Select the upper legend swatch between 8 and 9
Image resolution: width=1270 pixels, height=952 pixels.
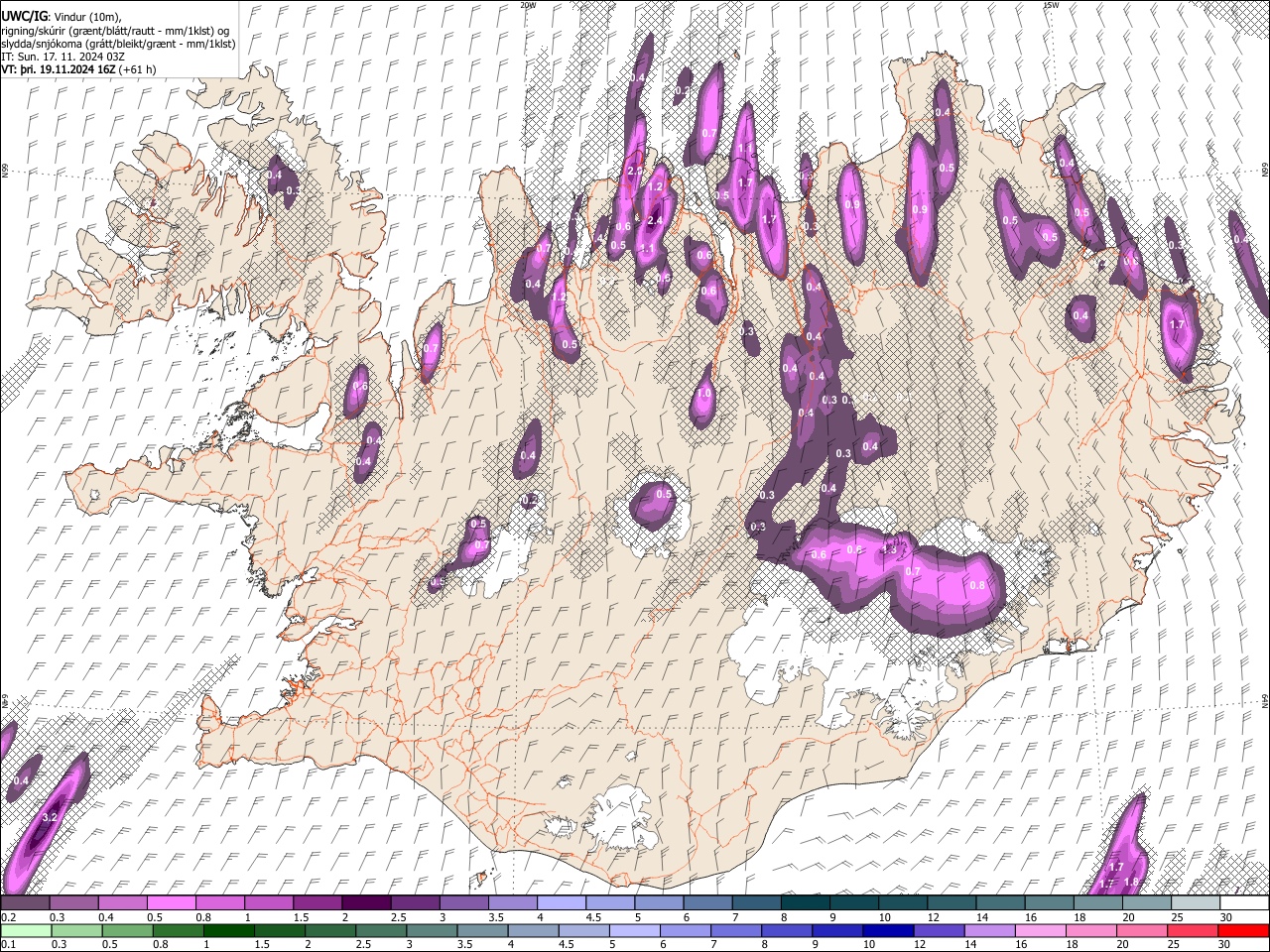pos(804,903)
